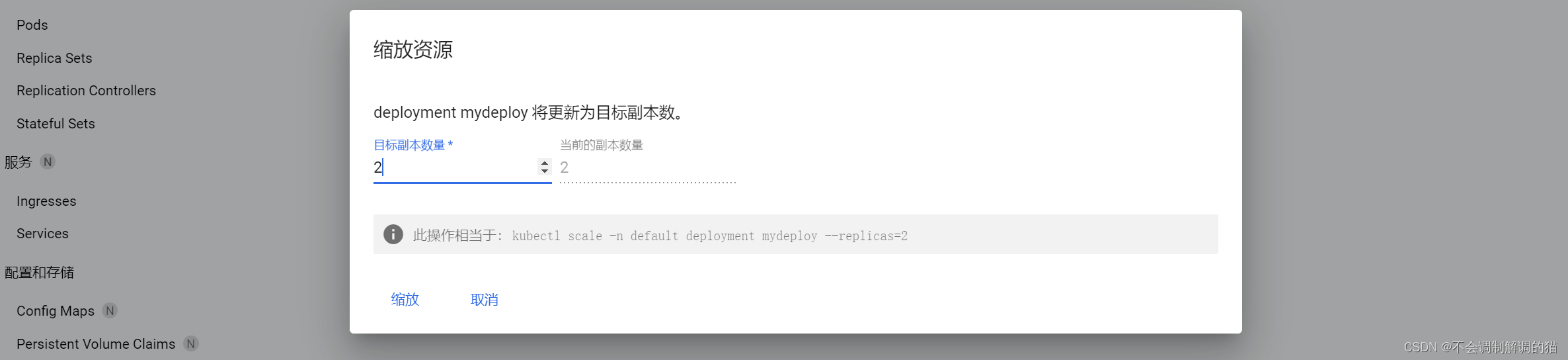Click the N badge beside Persistent Volume Claims
The width and height of the screenshot is (1568, 360).
click(191, 343)
